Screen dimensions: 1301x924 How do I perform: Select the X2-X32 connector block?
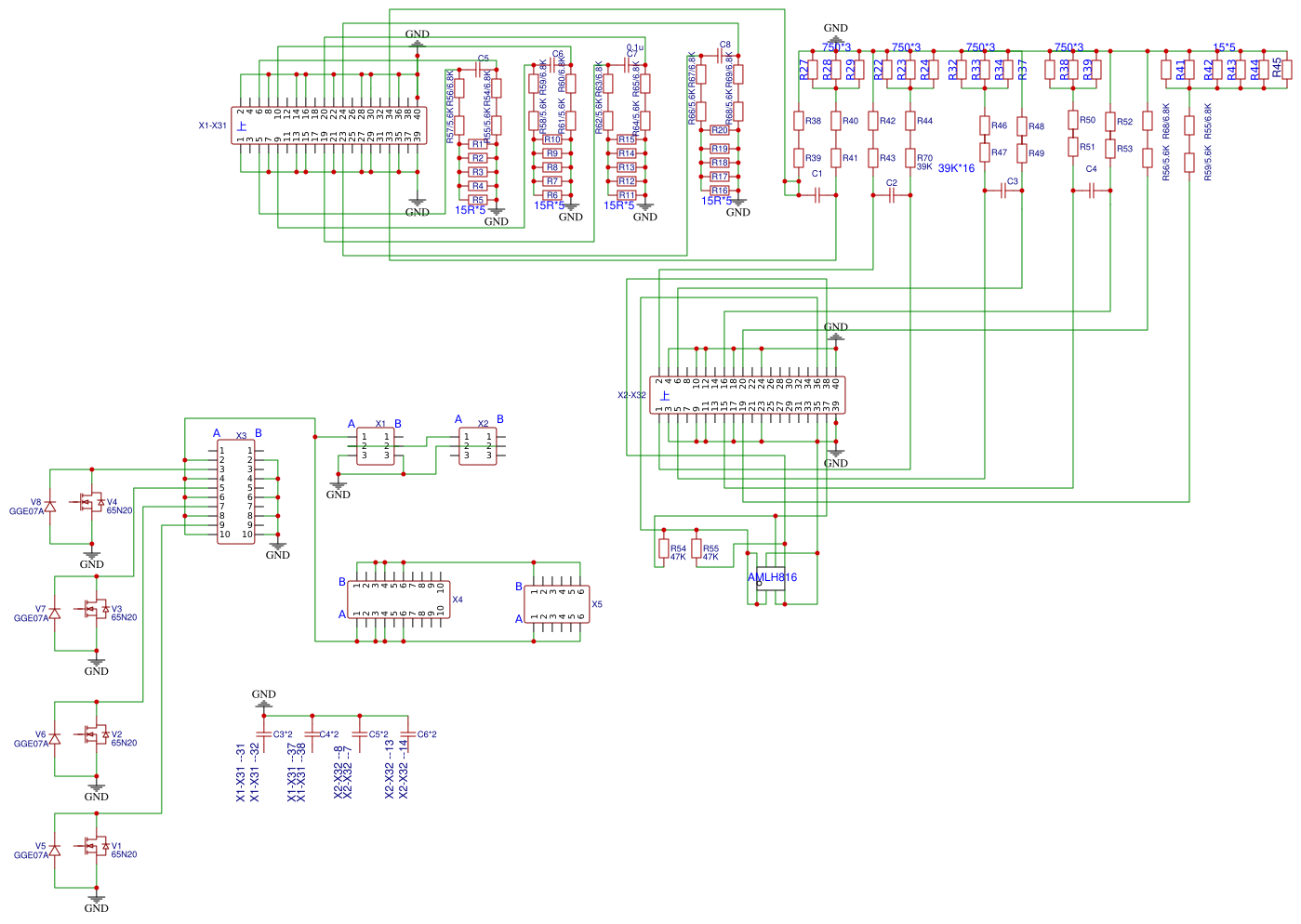[x=748, y=394]
